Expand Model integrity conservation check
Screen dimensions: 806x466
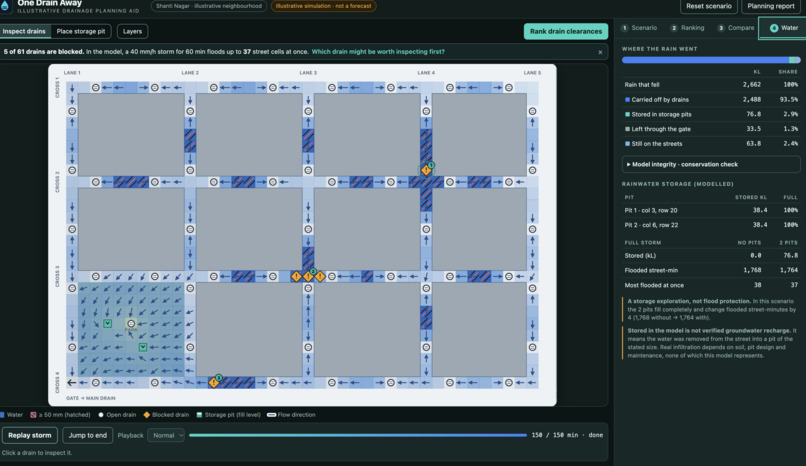[x=711, y=164]
